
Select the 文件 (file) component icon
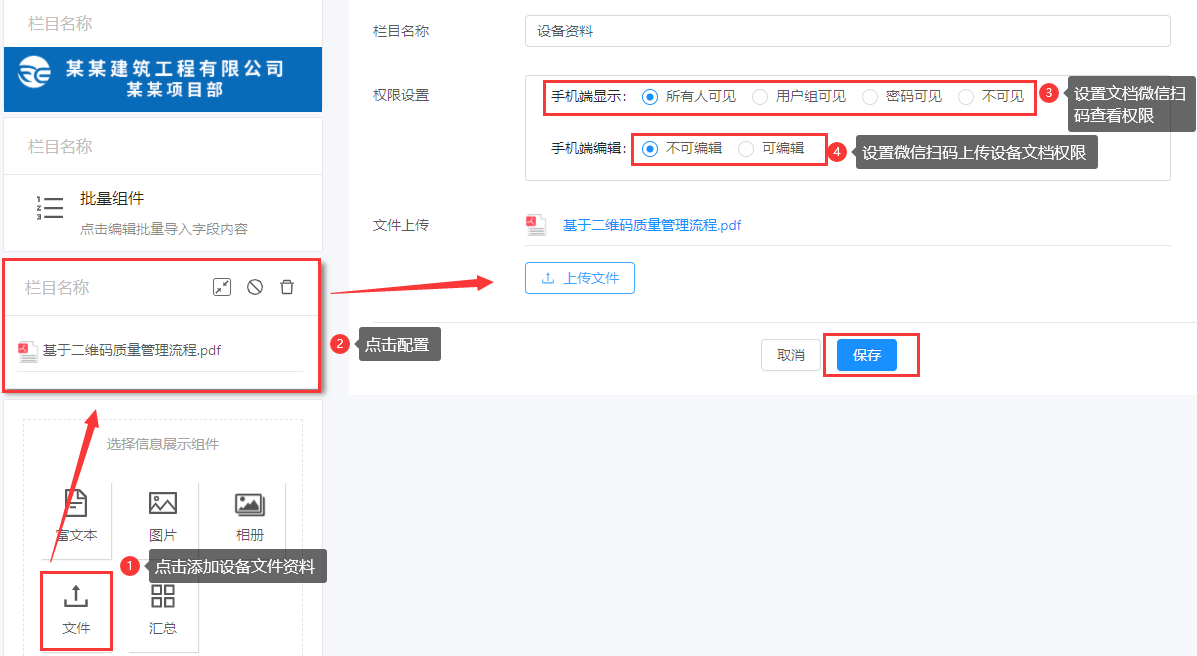tap(75, 610)
